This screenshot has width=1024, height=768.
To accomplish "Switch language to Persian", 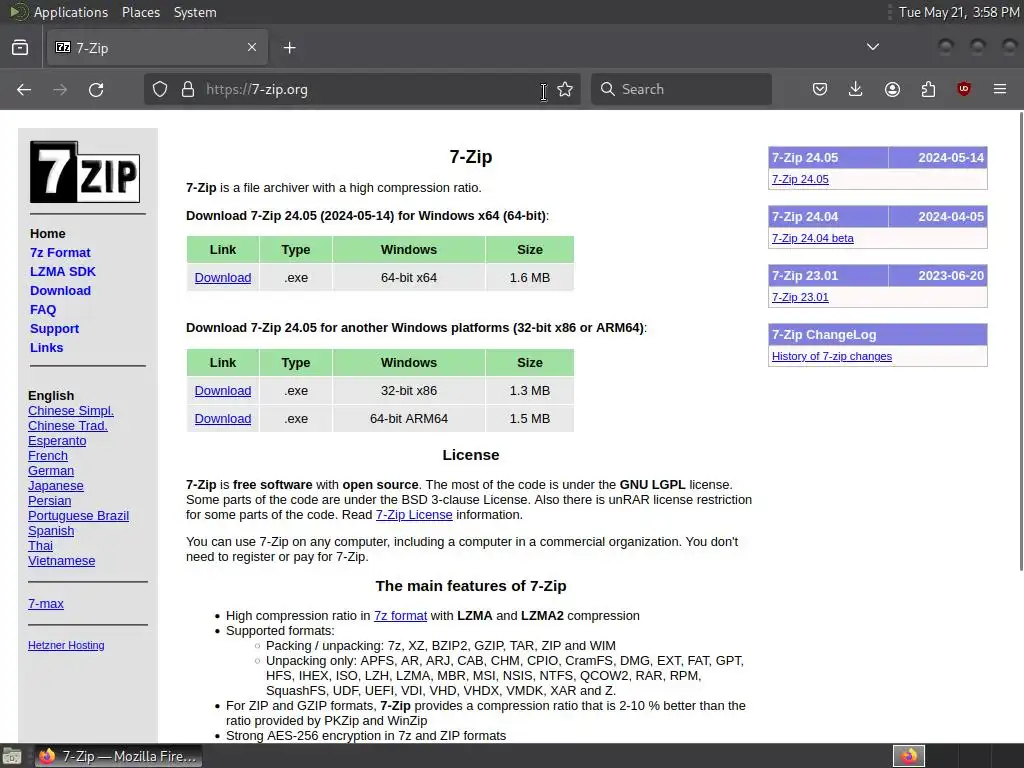I will tap(50, 501).
